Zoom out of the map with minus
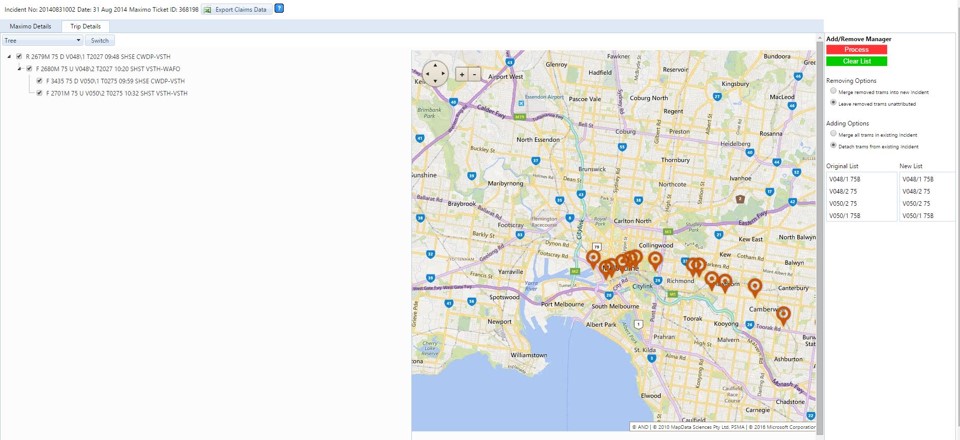This screenshot has width=960, height=440. (474, 74)
